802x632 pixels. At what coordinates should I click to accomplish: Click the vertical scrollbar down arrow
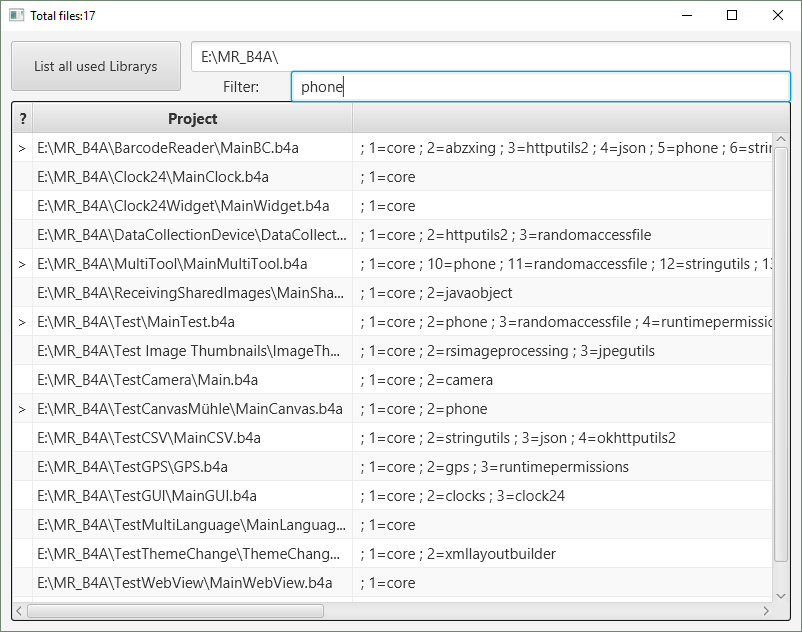pos(781,596)
